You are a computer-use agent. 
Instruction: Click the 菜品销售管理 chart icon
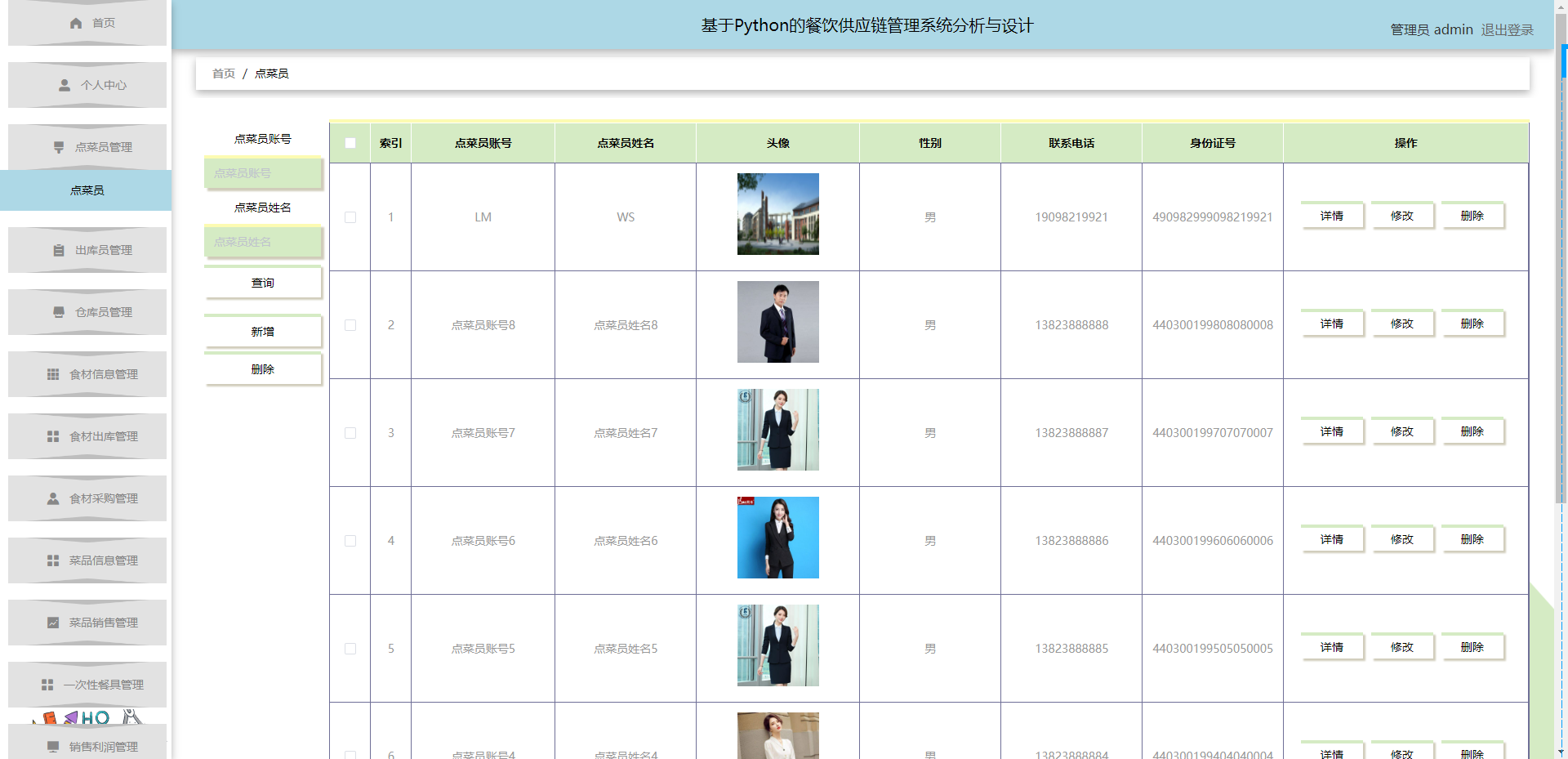pyautogui.click(x=51, y=623)
